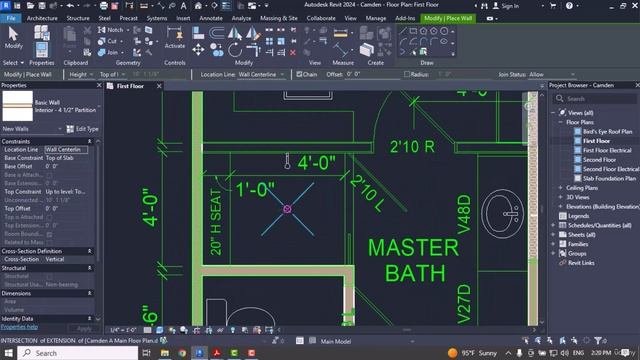The image size is (640, 360).
Task: Open the view scale 1/4" = 1'-0" control
Action: (123, 330)
